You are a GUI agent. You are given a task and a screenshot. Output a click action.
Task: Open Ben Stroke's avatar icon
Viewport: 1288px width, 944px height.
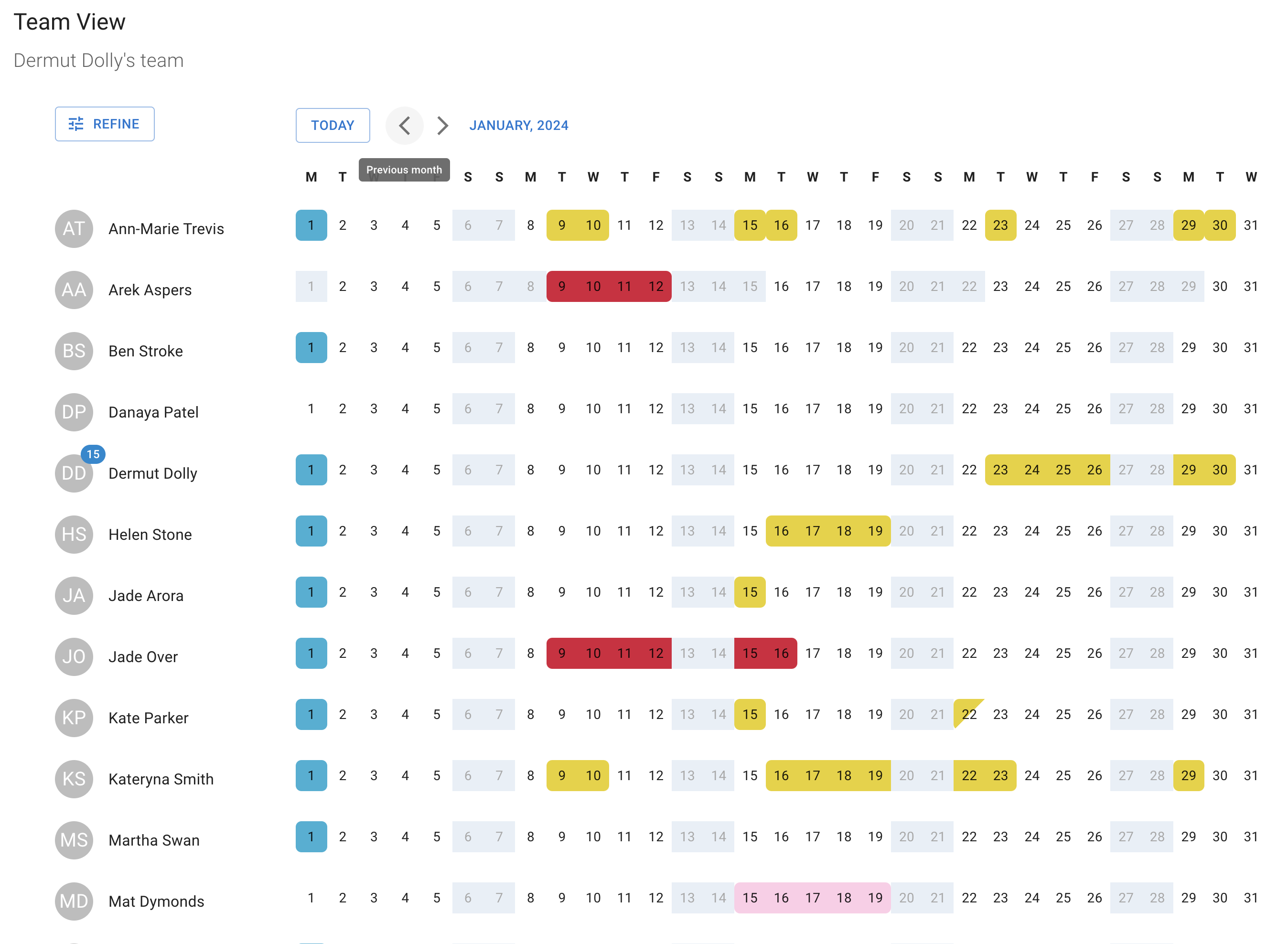74,351
